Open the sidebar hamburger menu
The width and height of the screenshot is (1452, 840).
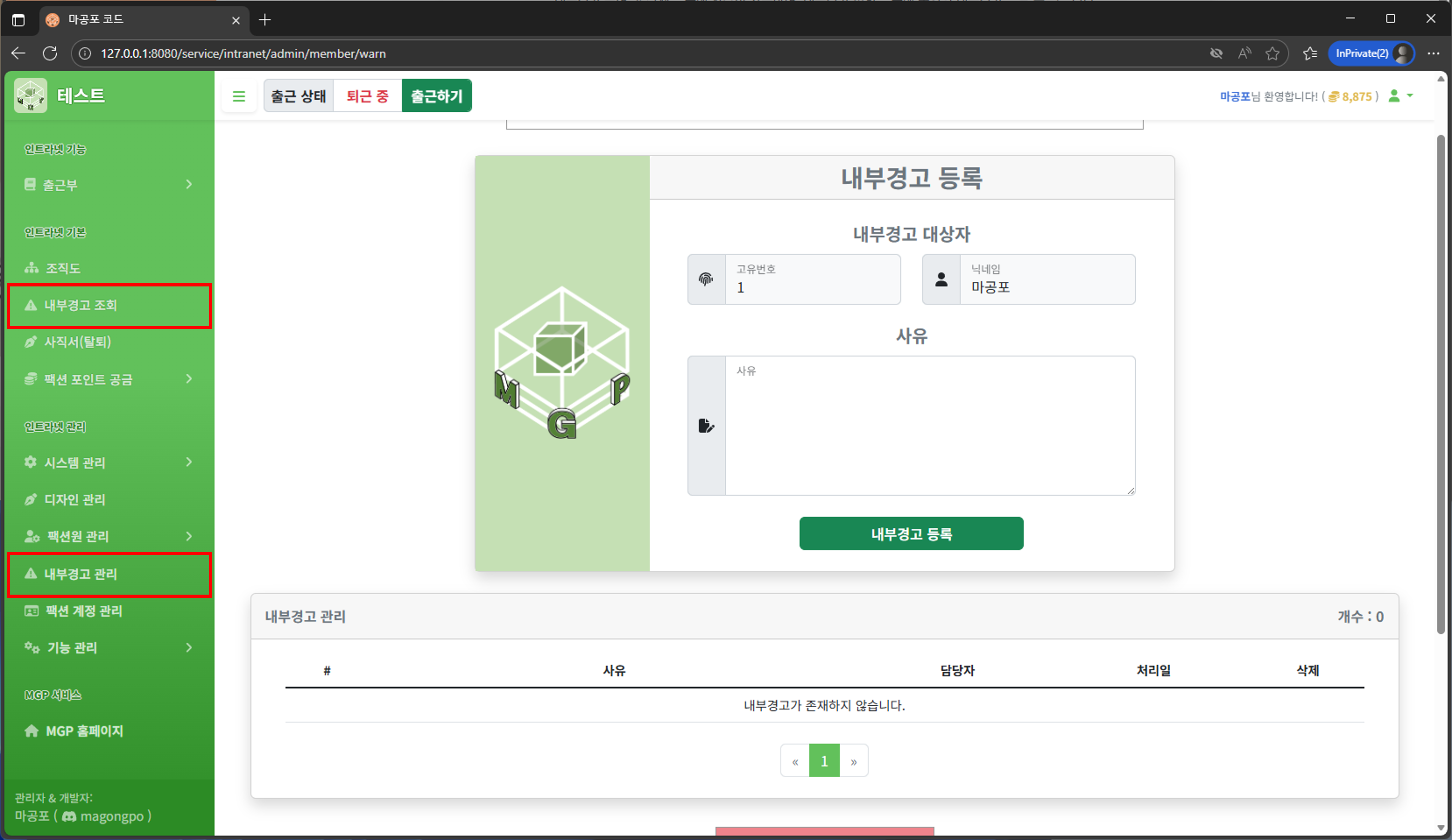[239, 96]
